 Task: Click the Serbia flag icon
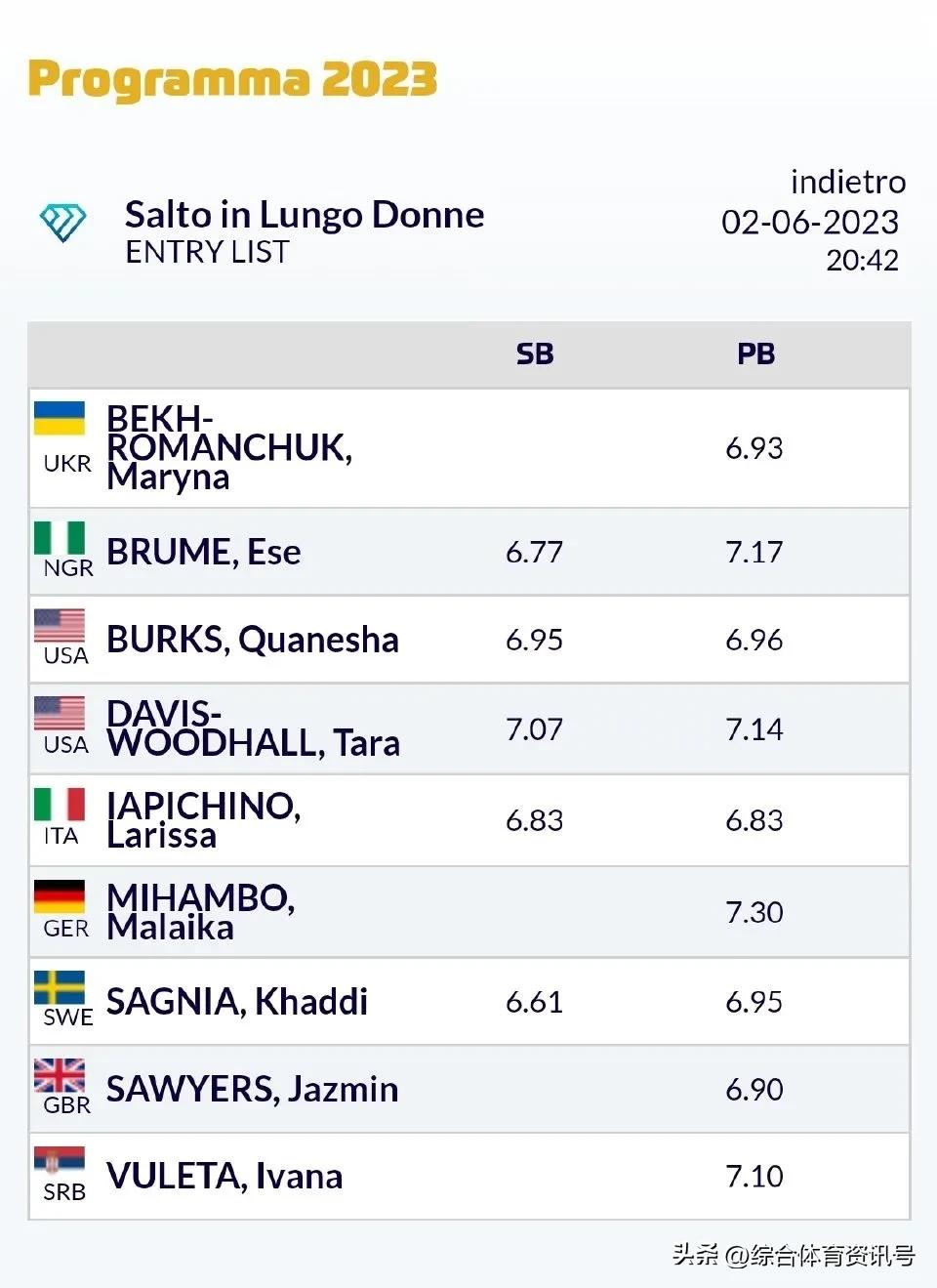[60, 1161]
